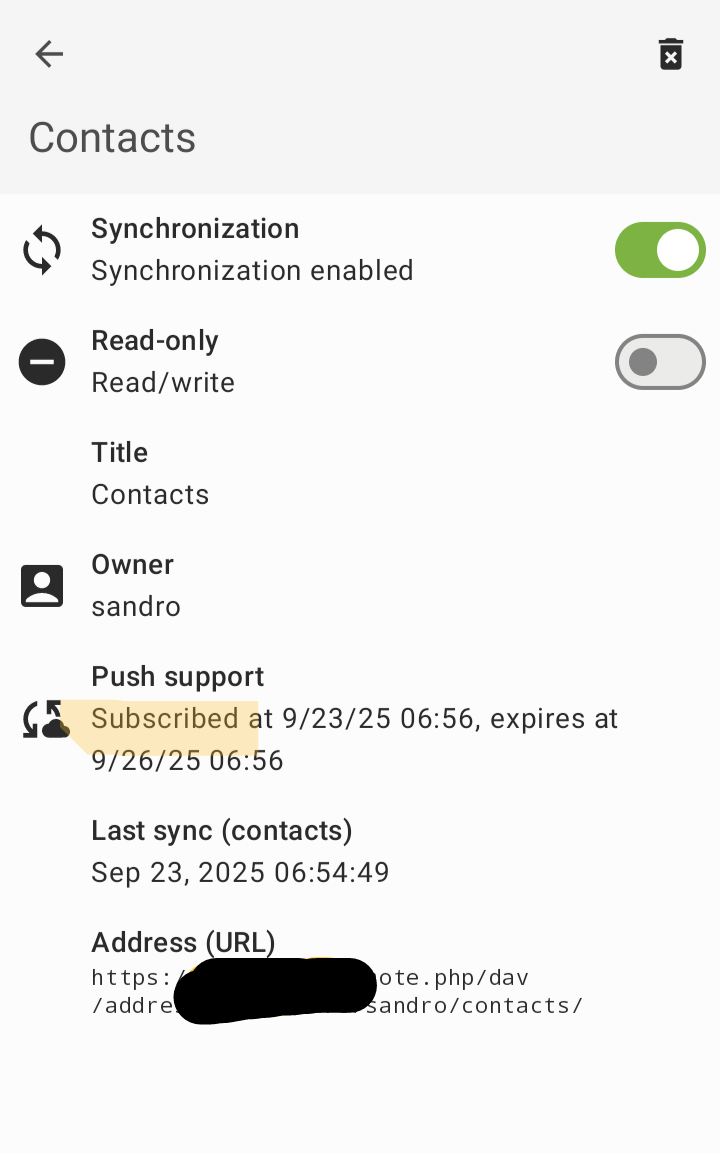This screenshot has height=1153, width=720.
Task: Tap the Contacts page heading
Action: (112, 138)
